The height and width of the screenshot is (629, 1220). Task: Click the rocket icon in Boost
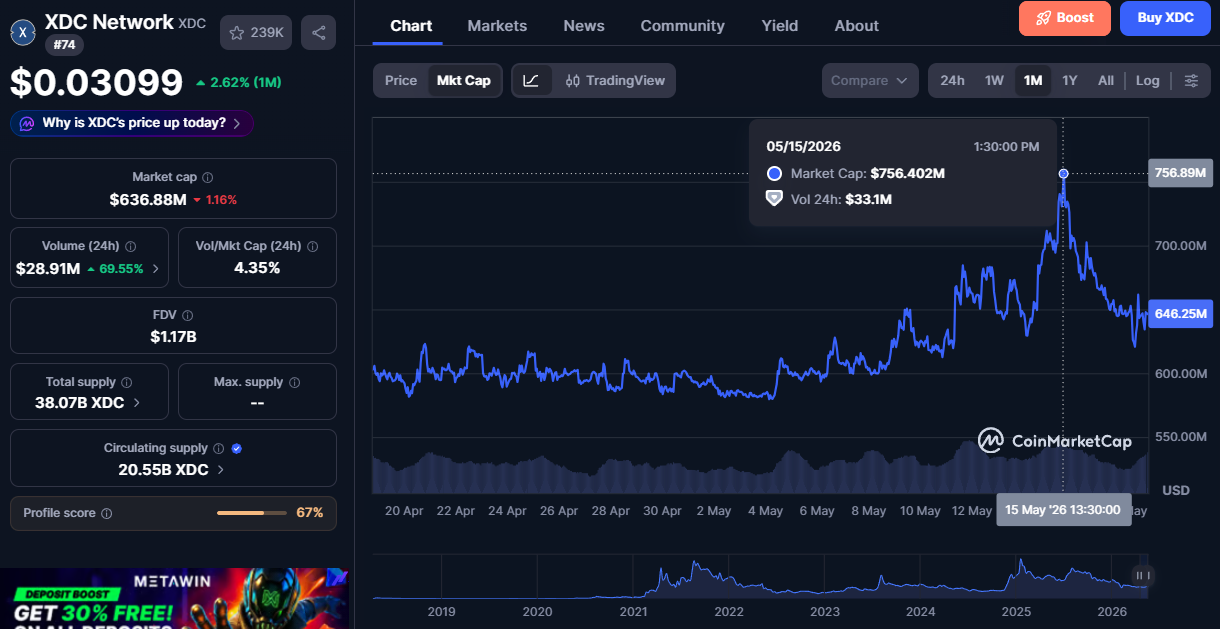click(1043, 18)
